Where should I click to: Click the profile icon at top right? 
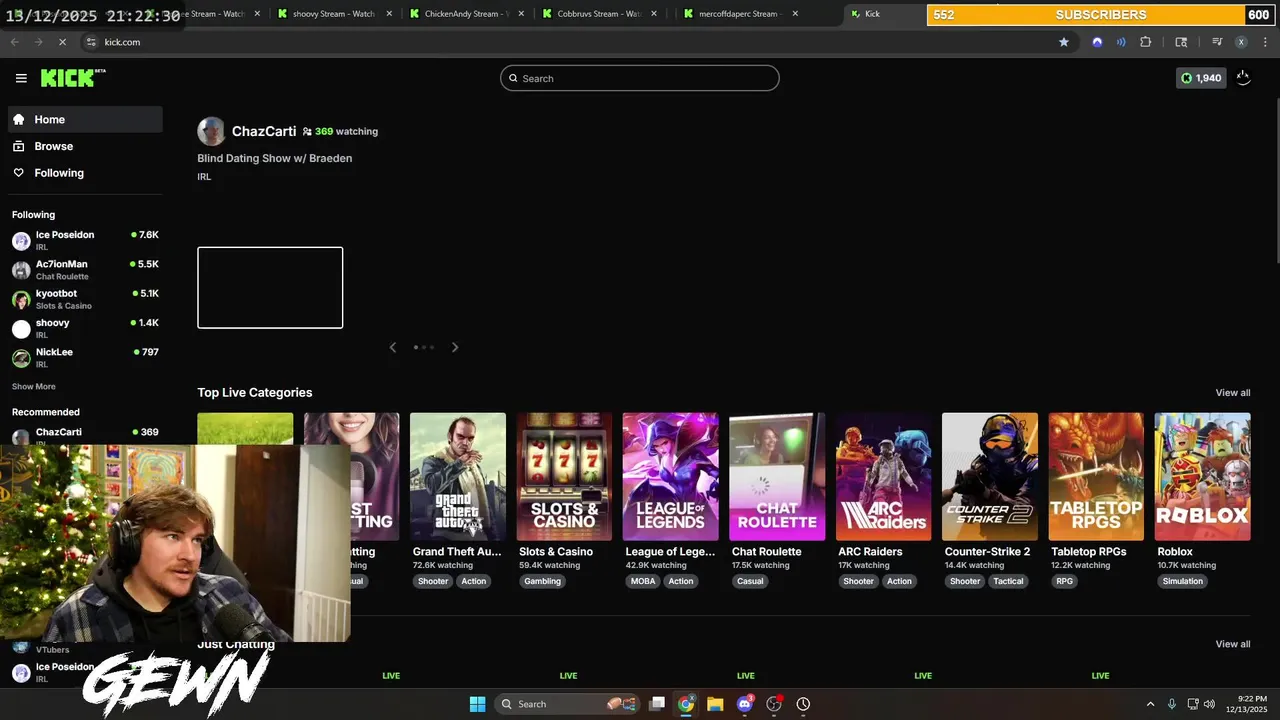coord(1243,78)
